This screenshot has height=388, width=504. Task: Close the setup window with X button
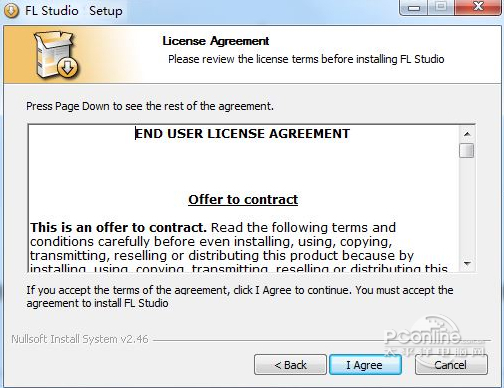click(478, 7)
